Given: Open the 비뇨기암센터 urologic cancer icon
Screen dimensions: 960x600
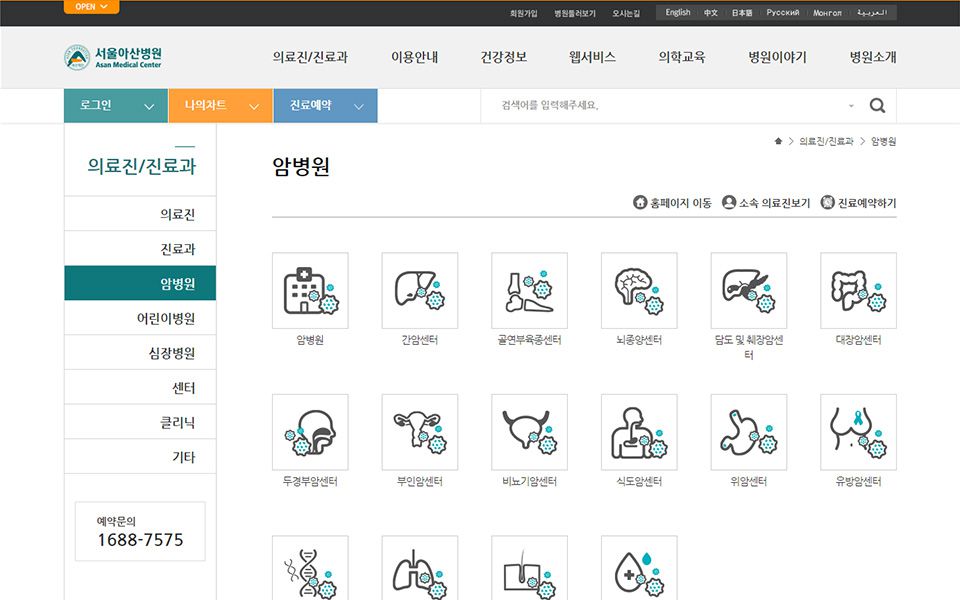Looking at the screenshot, I should tap(529, 432).
